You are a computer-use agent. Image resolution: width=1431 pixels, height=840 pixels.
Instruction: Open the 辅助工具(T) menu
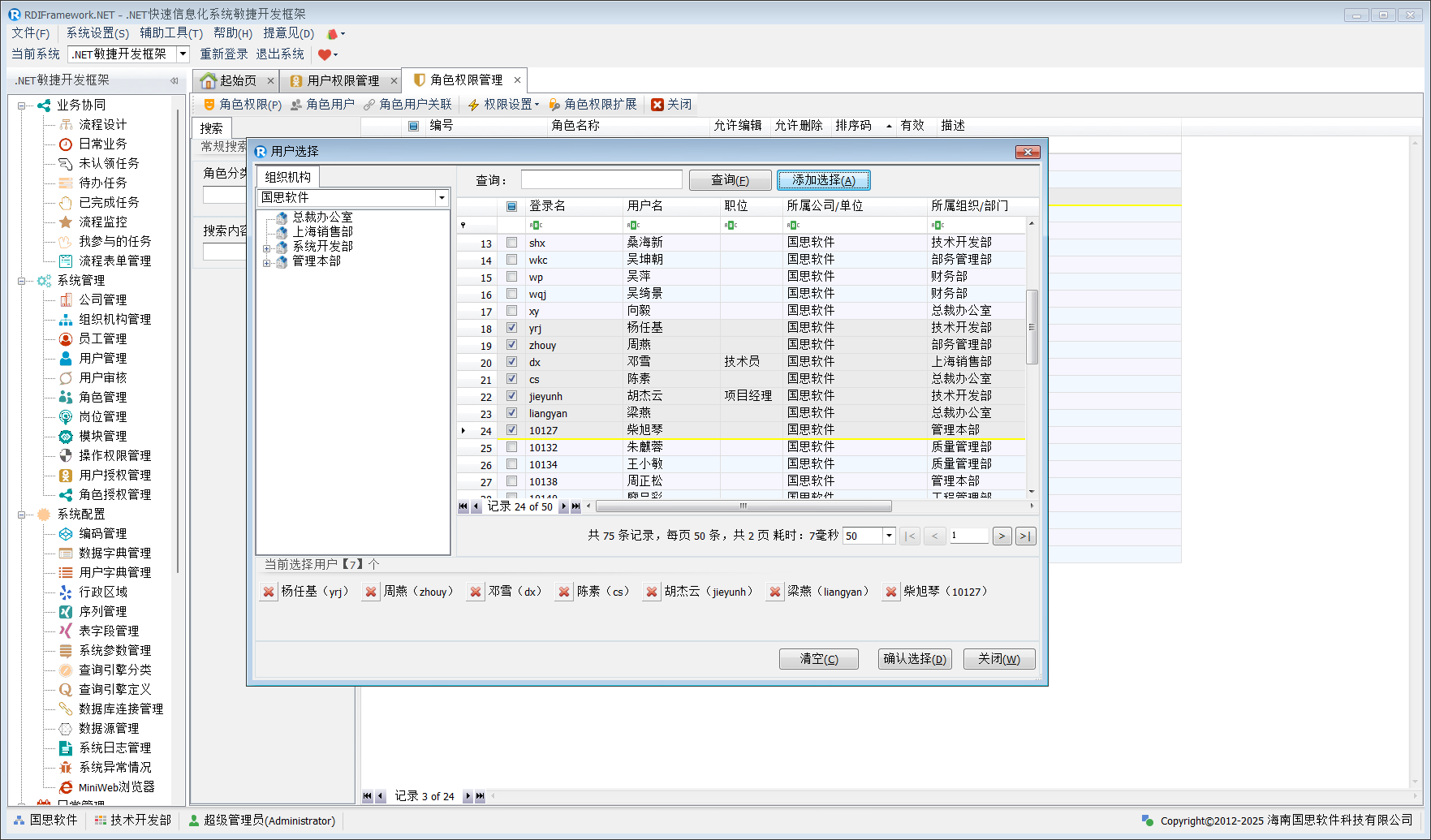click(x=170, y=33)
